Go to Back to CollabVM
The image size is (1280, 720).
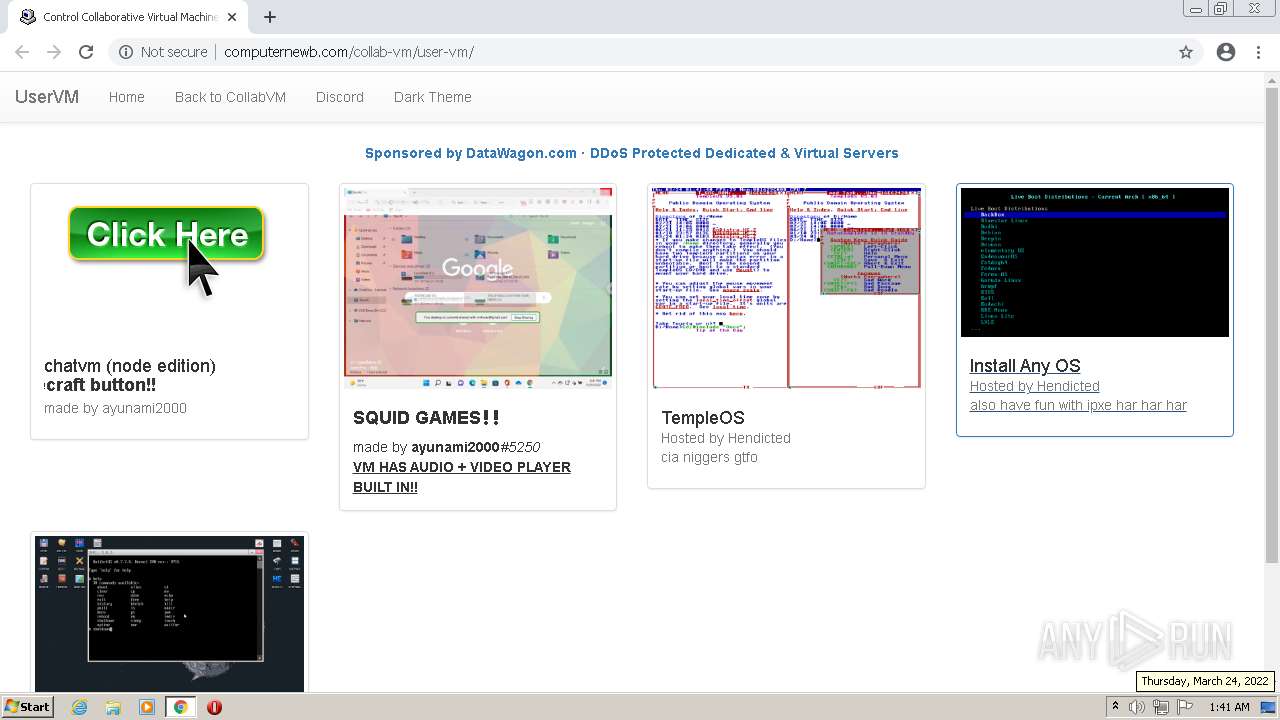(x=230, y=97)
